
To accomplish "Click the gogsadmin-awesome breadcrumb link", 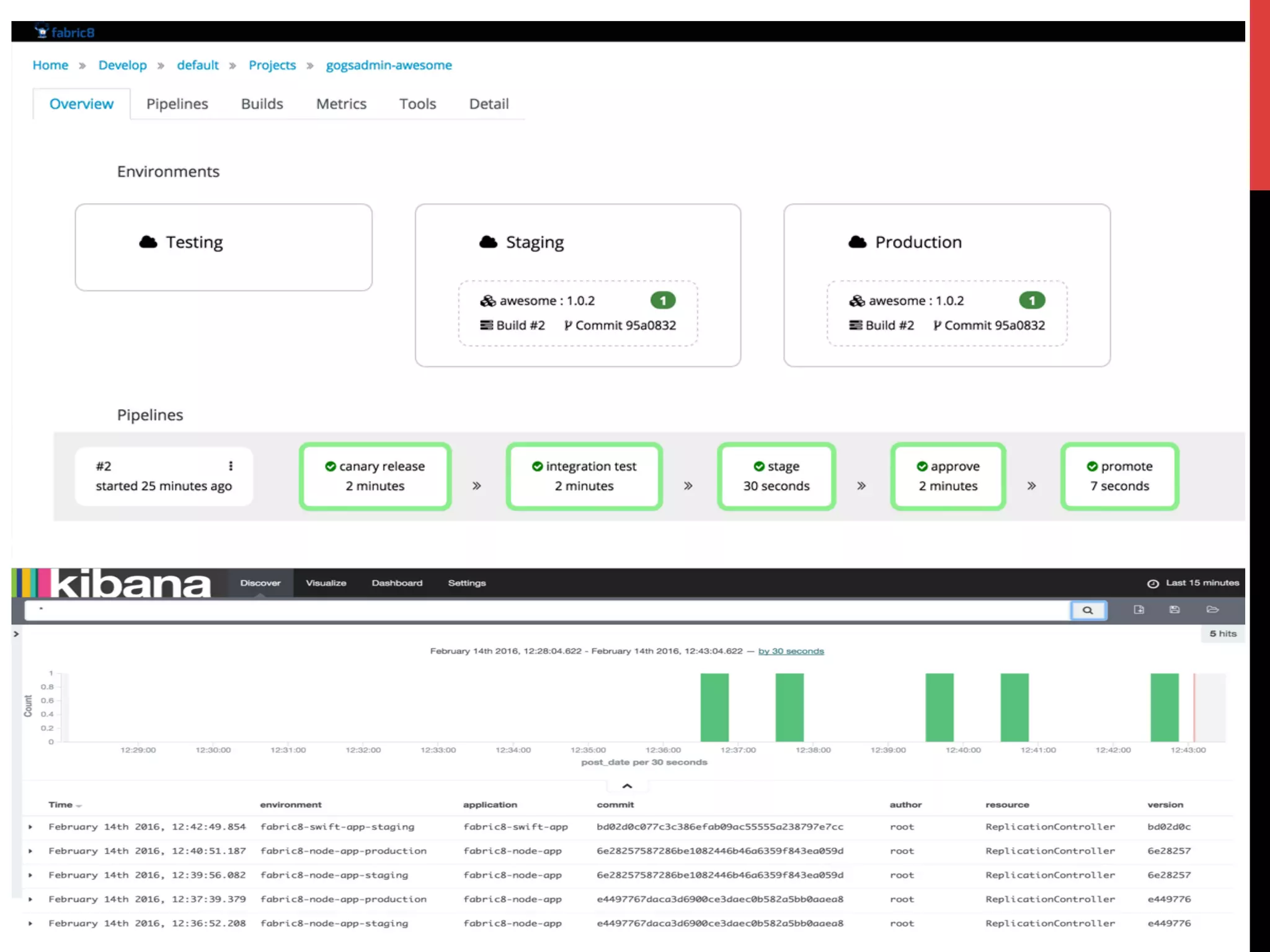I will (x=389, y=65).
